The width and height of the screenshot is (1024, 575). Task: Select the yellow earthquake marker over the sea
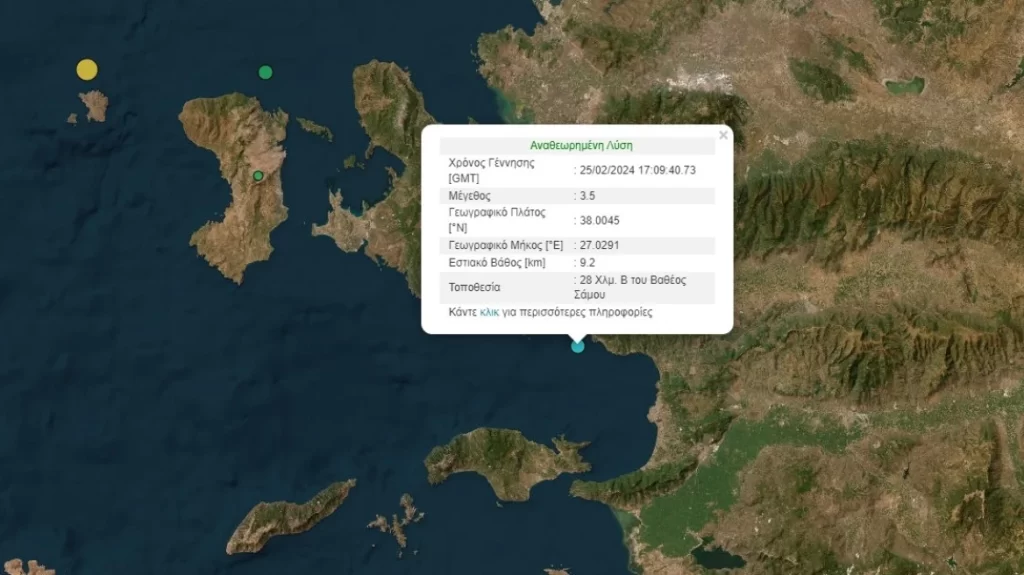point(87,69)
